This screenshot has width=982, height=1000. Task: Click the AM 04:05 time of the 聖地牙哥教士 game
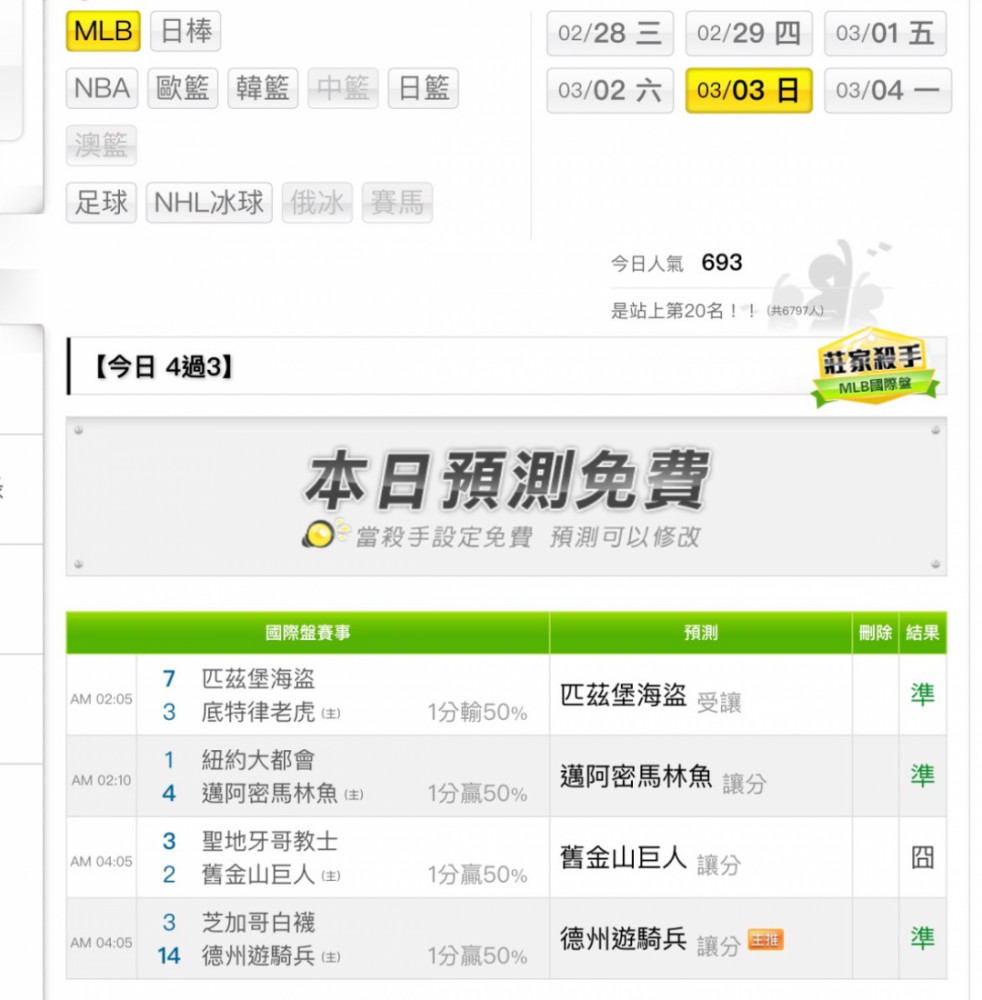(x=101, y=862)
